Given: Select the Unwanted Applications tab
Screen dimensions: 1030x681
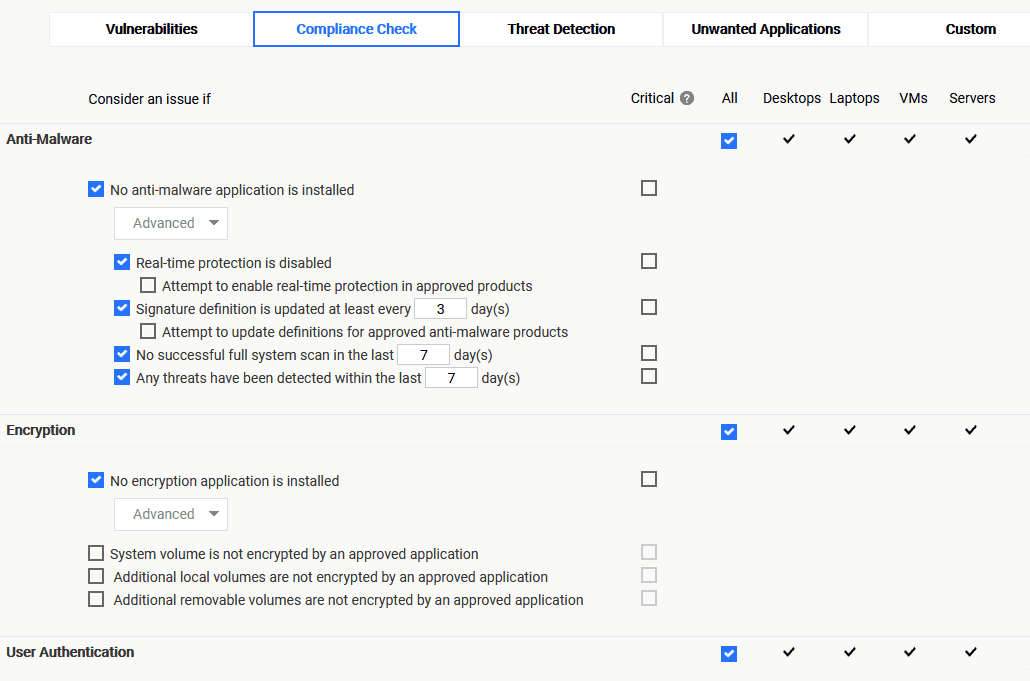Looking at the screenshot, I should (765, 29).
